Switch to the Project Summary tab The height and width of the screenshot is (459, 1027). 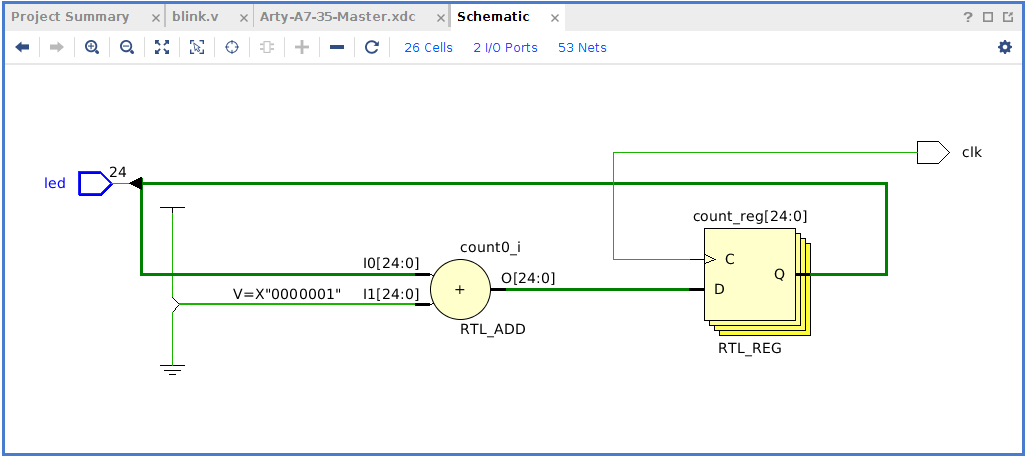click(x=70, y=17)
